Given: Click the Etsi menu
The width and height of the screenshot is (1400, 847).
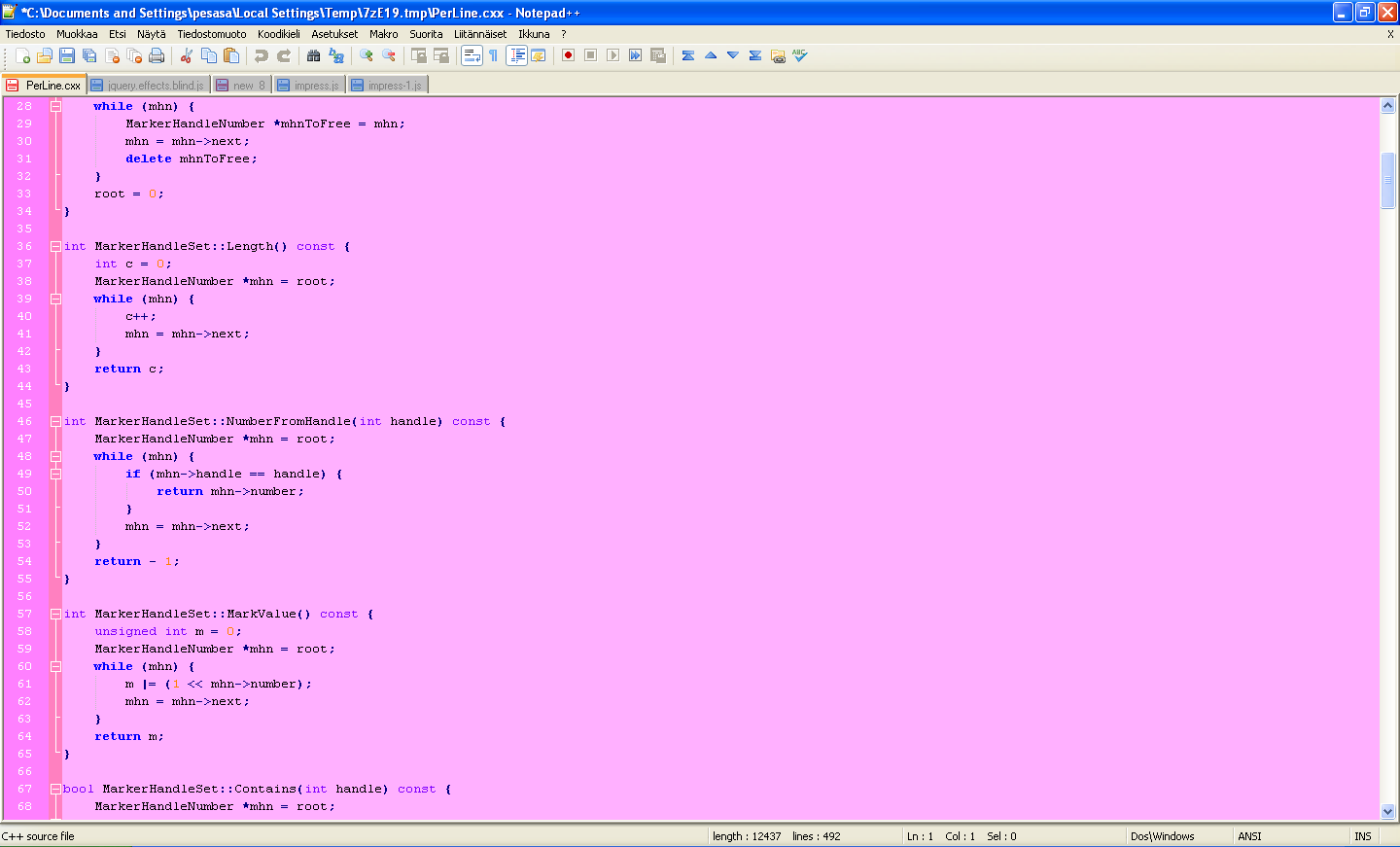Looking at the screenshot, I should (x=118, y=34).
